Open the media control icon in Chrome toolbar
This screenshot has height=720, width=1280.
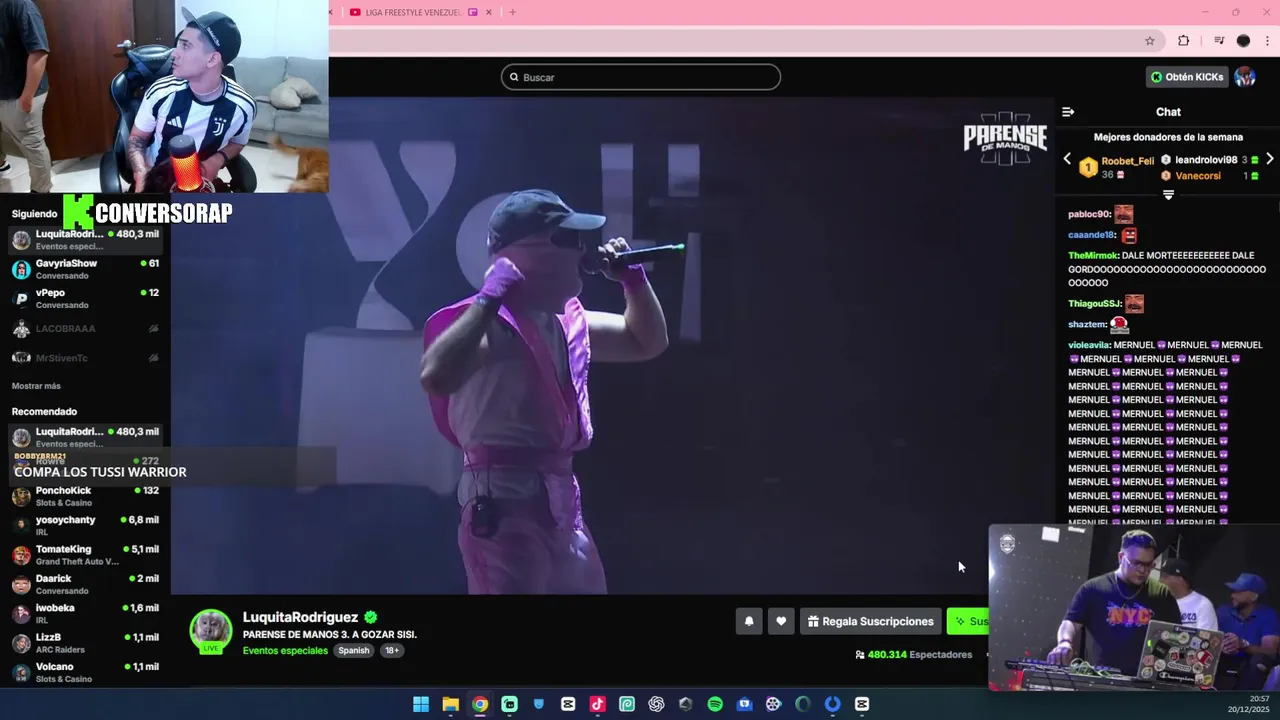1219,41
